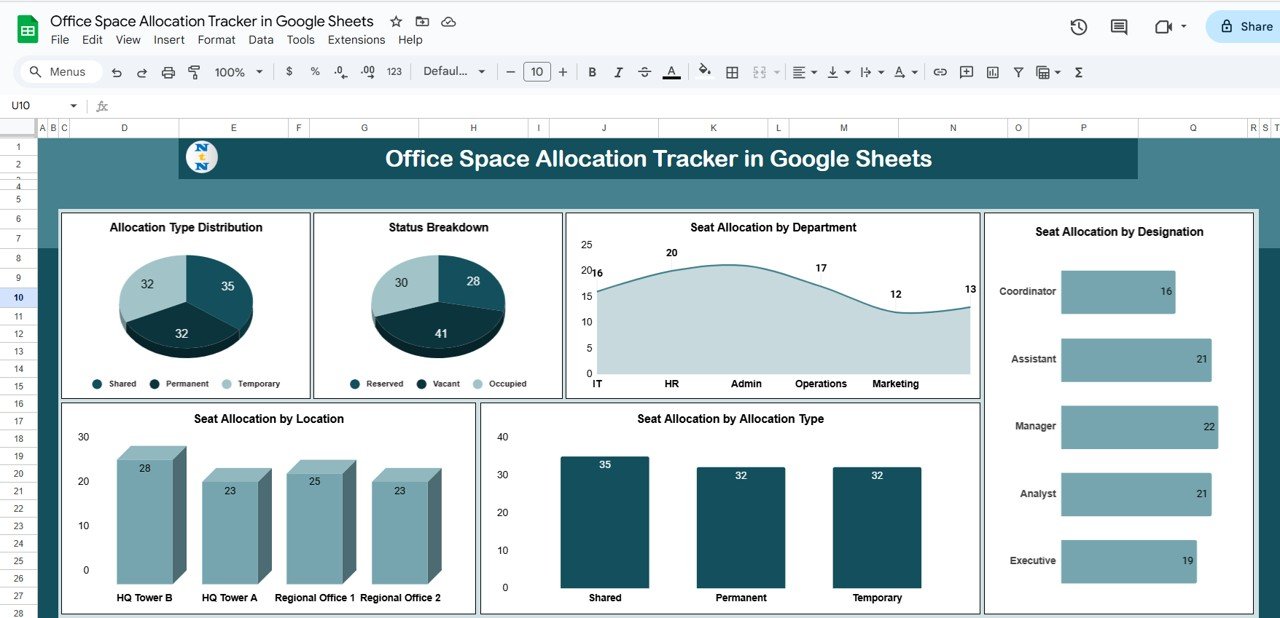
Task: Insert a chart via toolbar icon
Action: [991, 71]
